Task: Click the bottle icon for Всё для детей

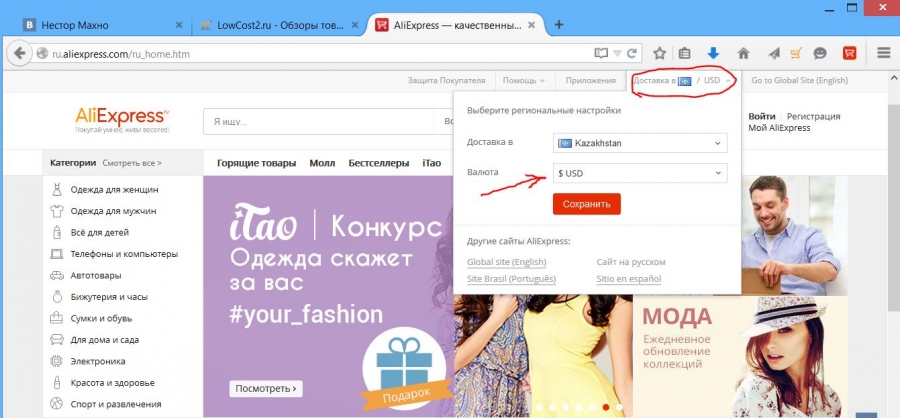Action: coord(56,233)
